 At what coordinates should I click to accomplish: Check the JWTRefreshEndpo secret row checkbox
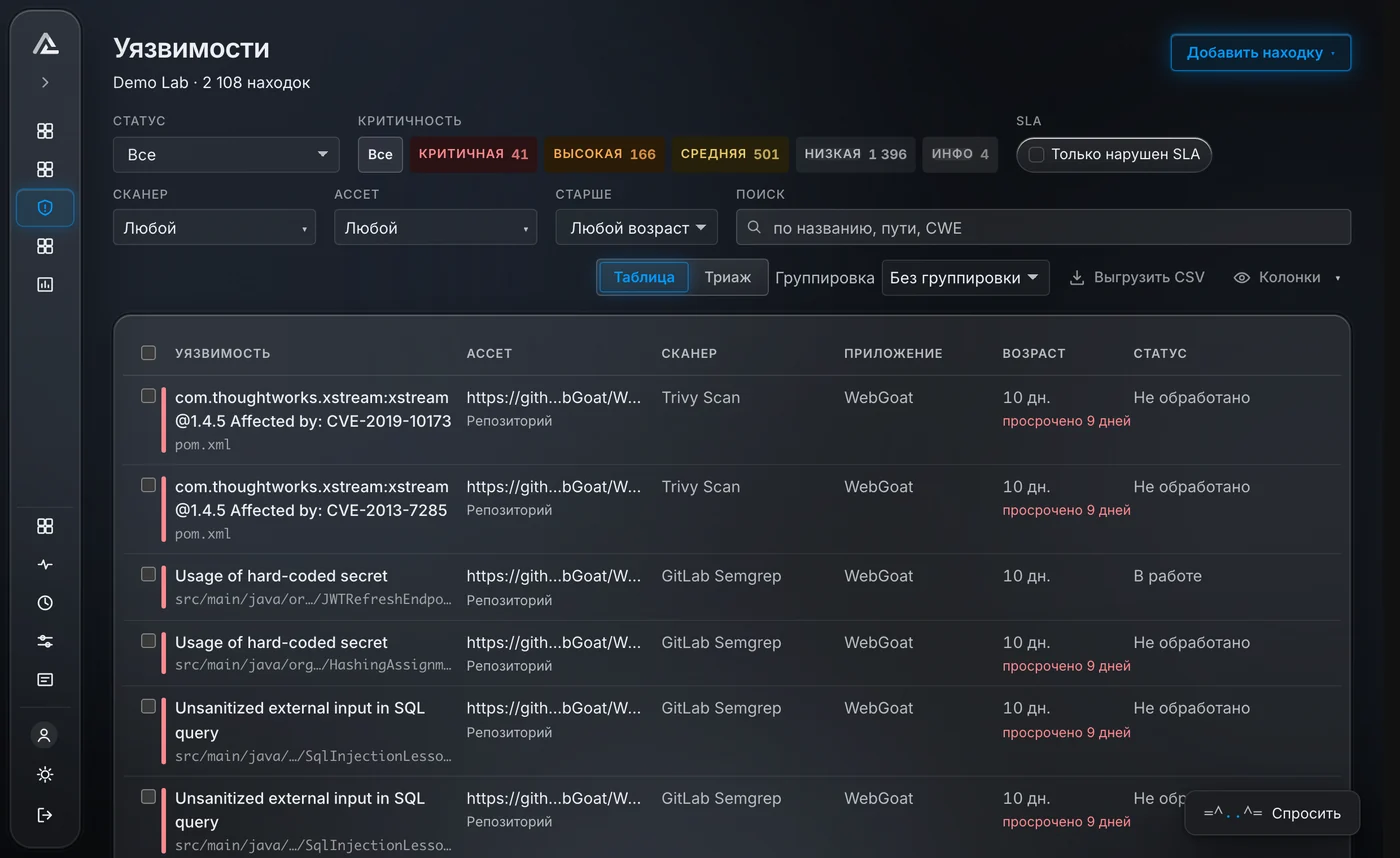[x=149, y=574]
